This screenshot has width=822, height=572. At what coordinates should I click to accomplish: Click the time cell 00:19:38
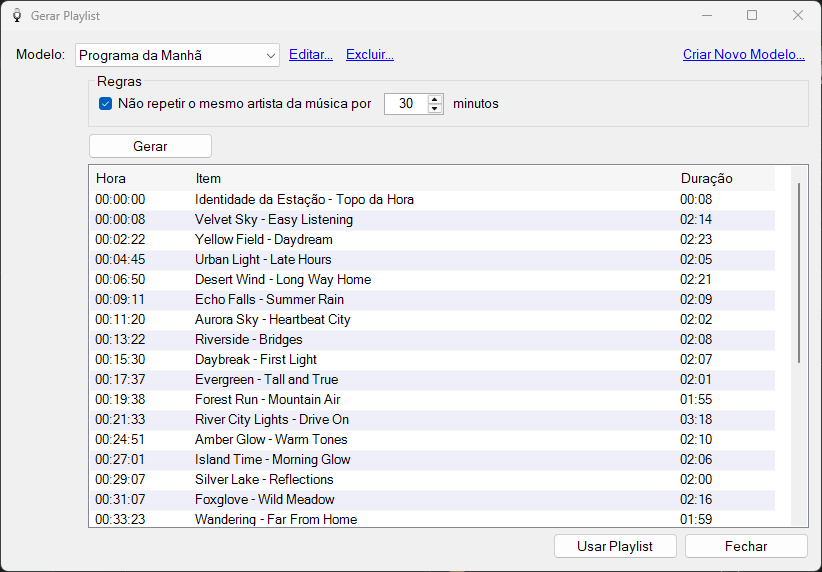[x=120, y=400]
